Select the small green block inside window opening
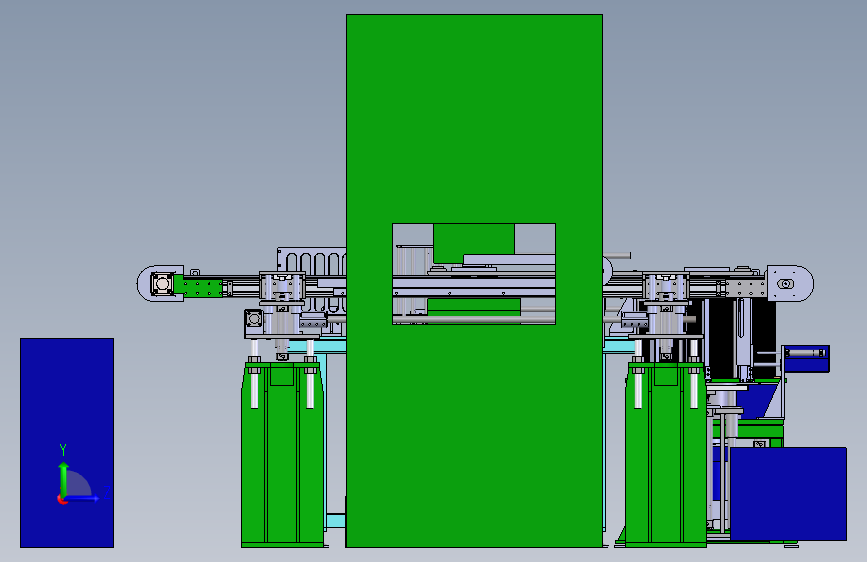Image resolution: width=867 pixels, height=562 pixels. click(x=474, y=243)
